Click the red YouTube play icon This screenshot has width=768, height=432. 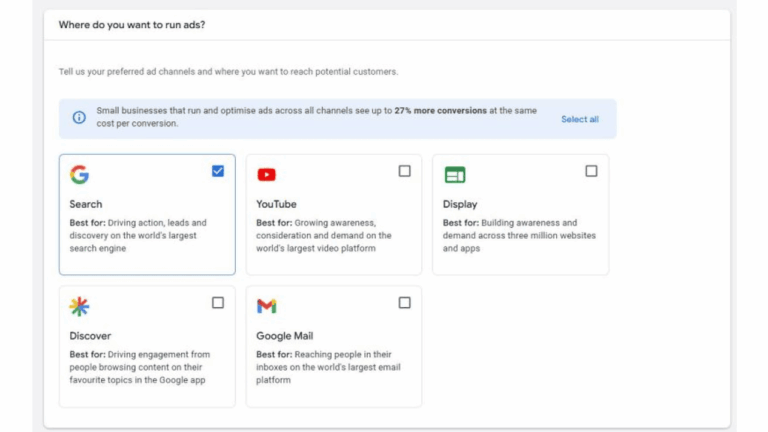click(x=266, y=174)
